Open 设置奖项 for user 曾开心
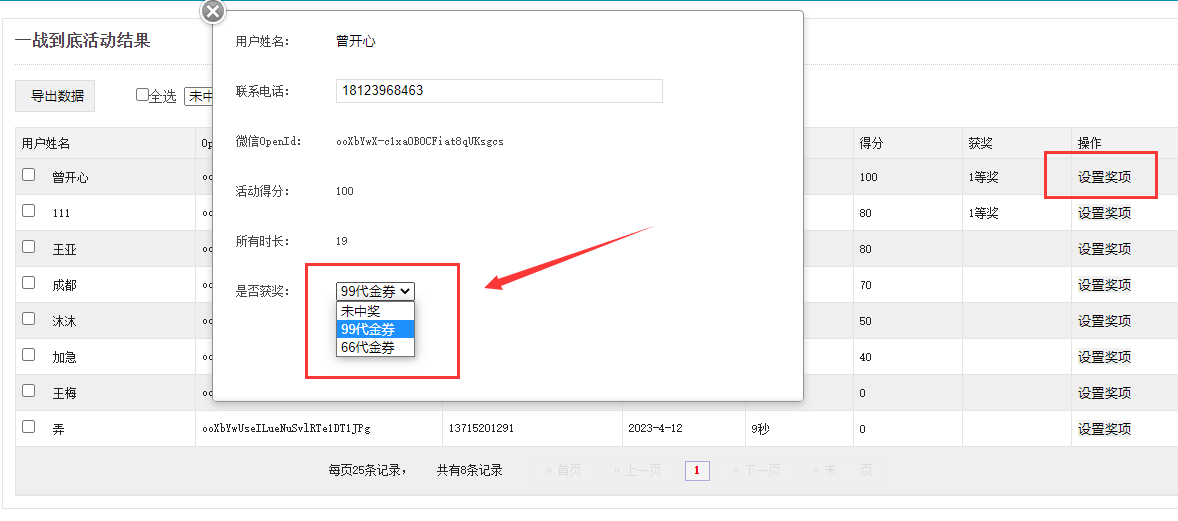 click(x=1104, y=177)
